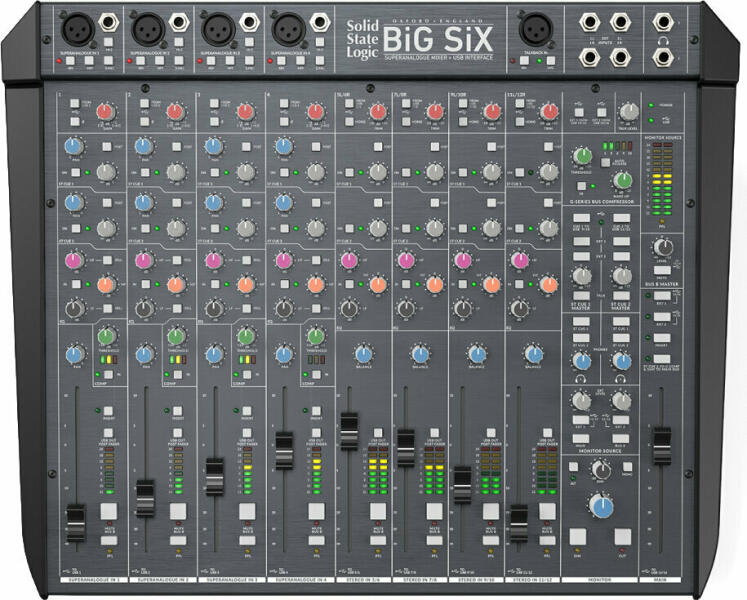Adjust the channel 4 fader
Screen dimensions: 747x600
284,450
